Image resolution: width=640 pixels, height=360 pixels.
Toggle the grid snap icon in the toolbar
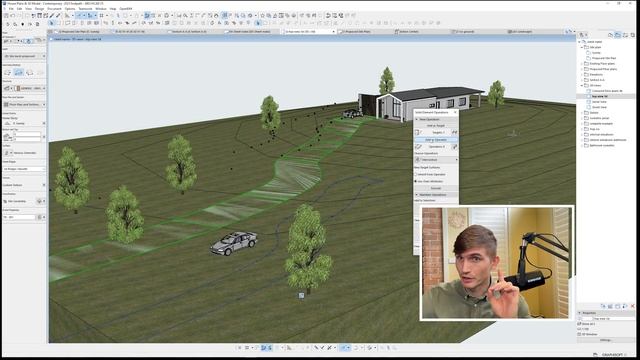point(102,16)
